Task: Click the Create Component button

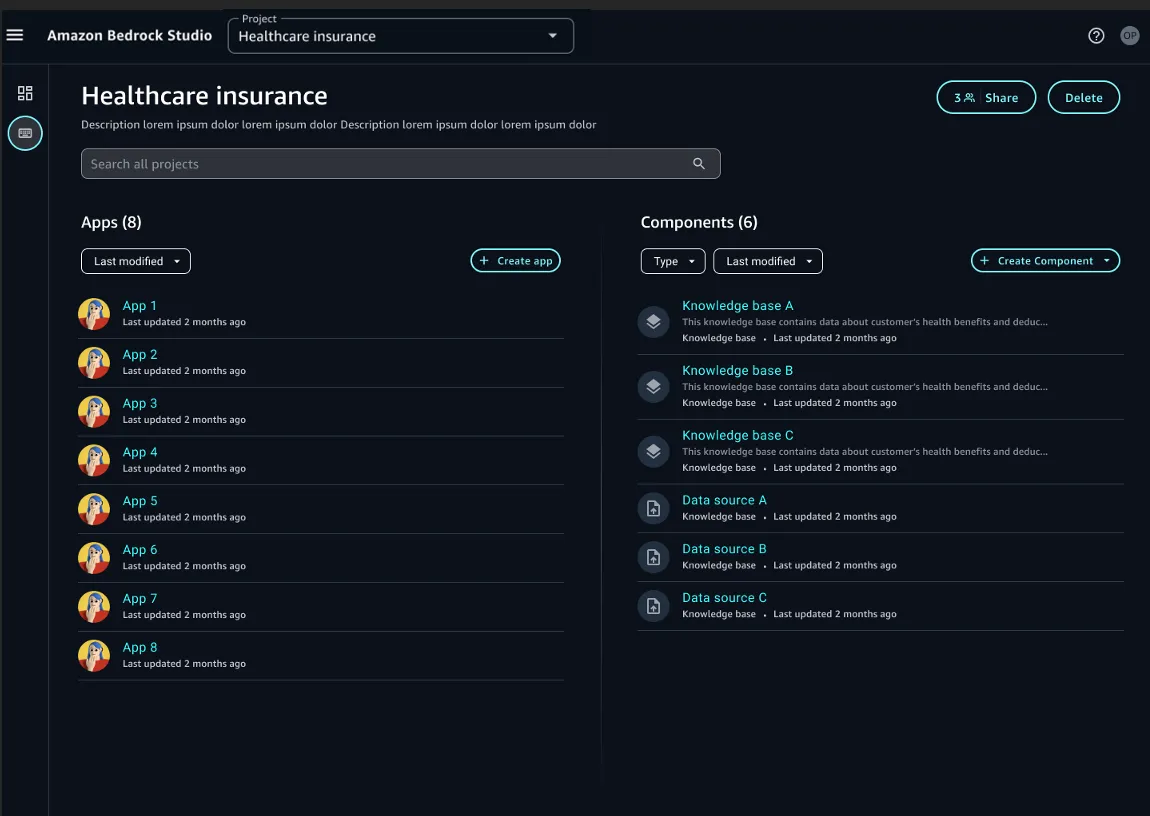Action: coord(1044,261)
